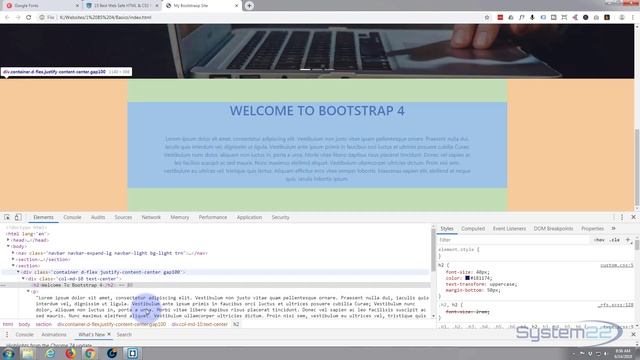Screen dimensions: 640x360
Task: Open the drawer's three-dot menu
Action: (7, 334)
